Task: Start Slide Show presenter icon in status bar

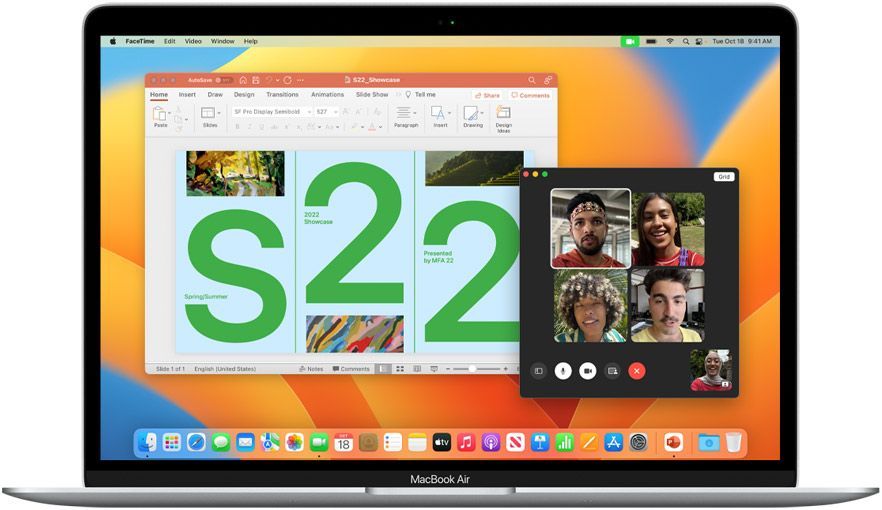Action: pos(434,369)
